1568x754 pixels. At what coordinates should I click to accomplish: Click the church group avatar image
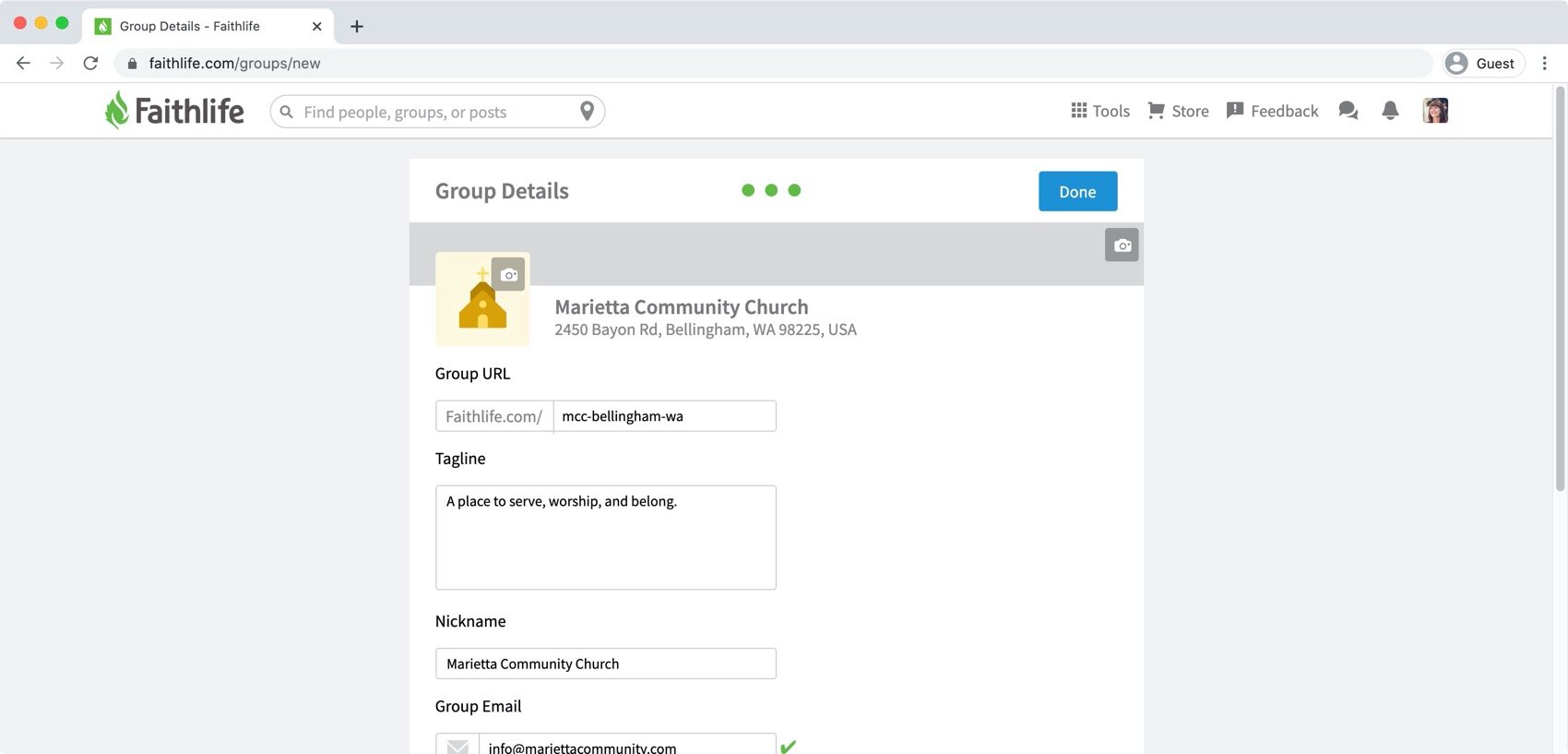482,300
